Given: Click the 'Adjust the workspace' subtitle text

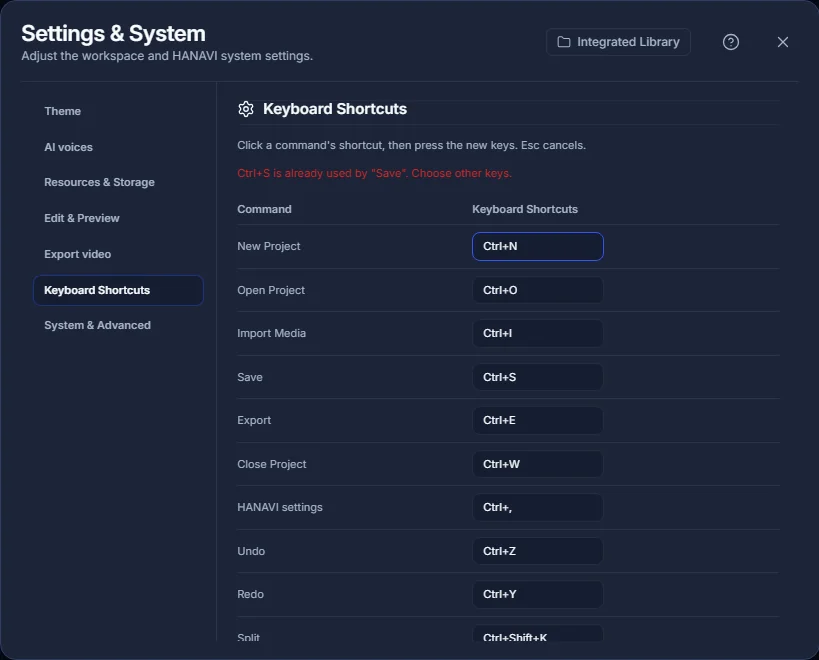Looking at the screenshot, I should pyautogui.click(x=167, y=56).
